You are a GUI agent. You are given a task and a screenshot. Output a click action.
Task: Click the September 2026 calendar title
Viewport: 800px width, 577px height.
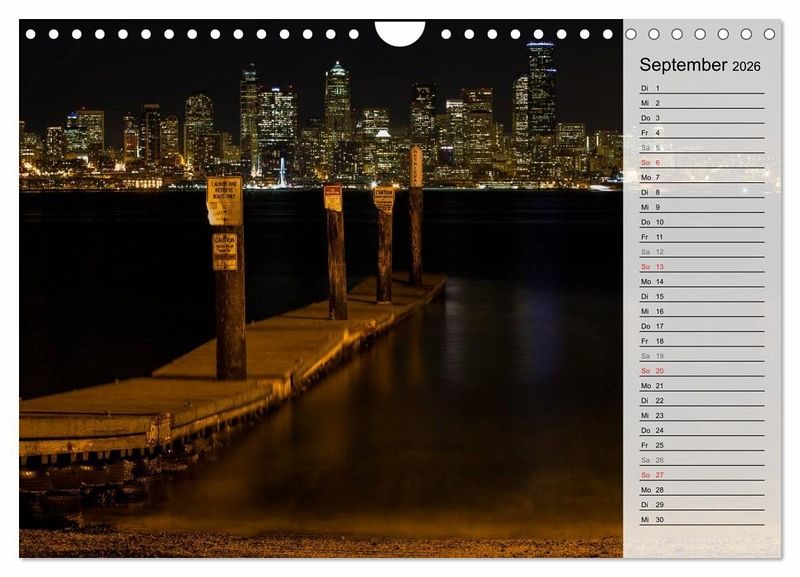(x=700, y=66)
